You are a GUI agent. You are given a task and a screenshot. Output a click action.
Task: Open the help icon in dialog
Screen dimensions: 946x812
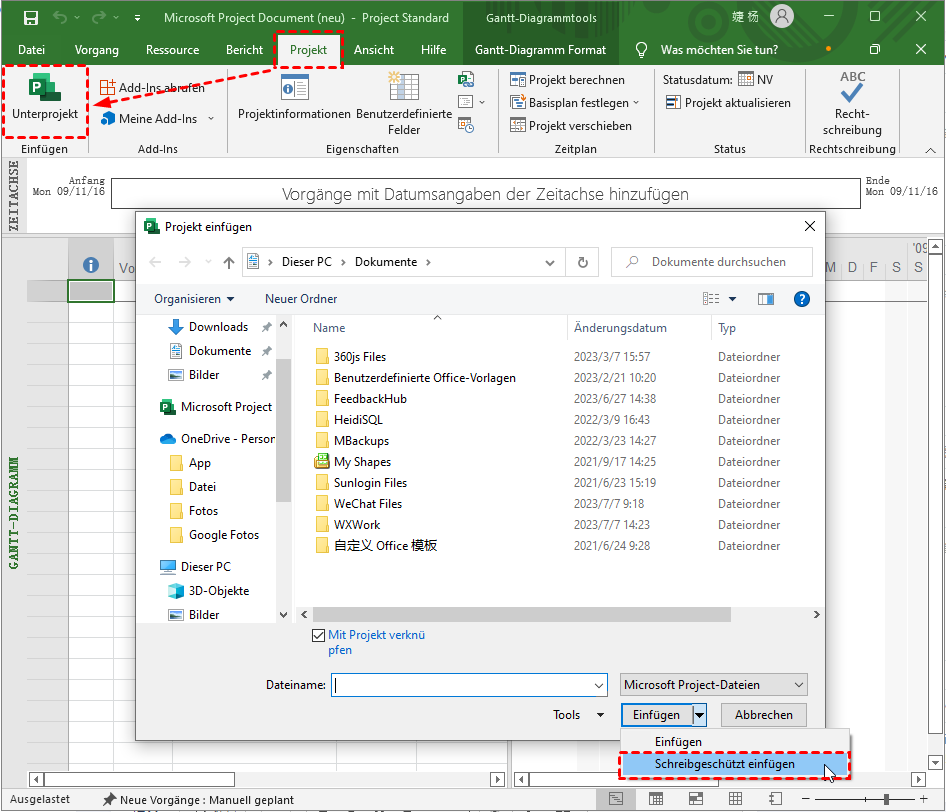pyautogui.click(x=801, y=298)
